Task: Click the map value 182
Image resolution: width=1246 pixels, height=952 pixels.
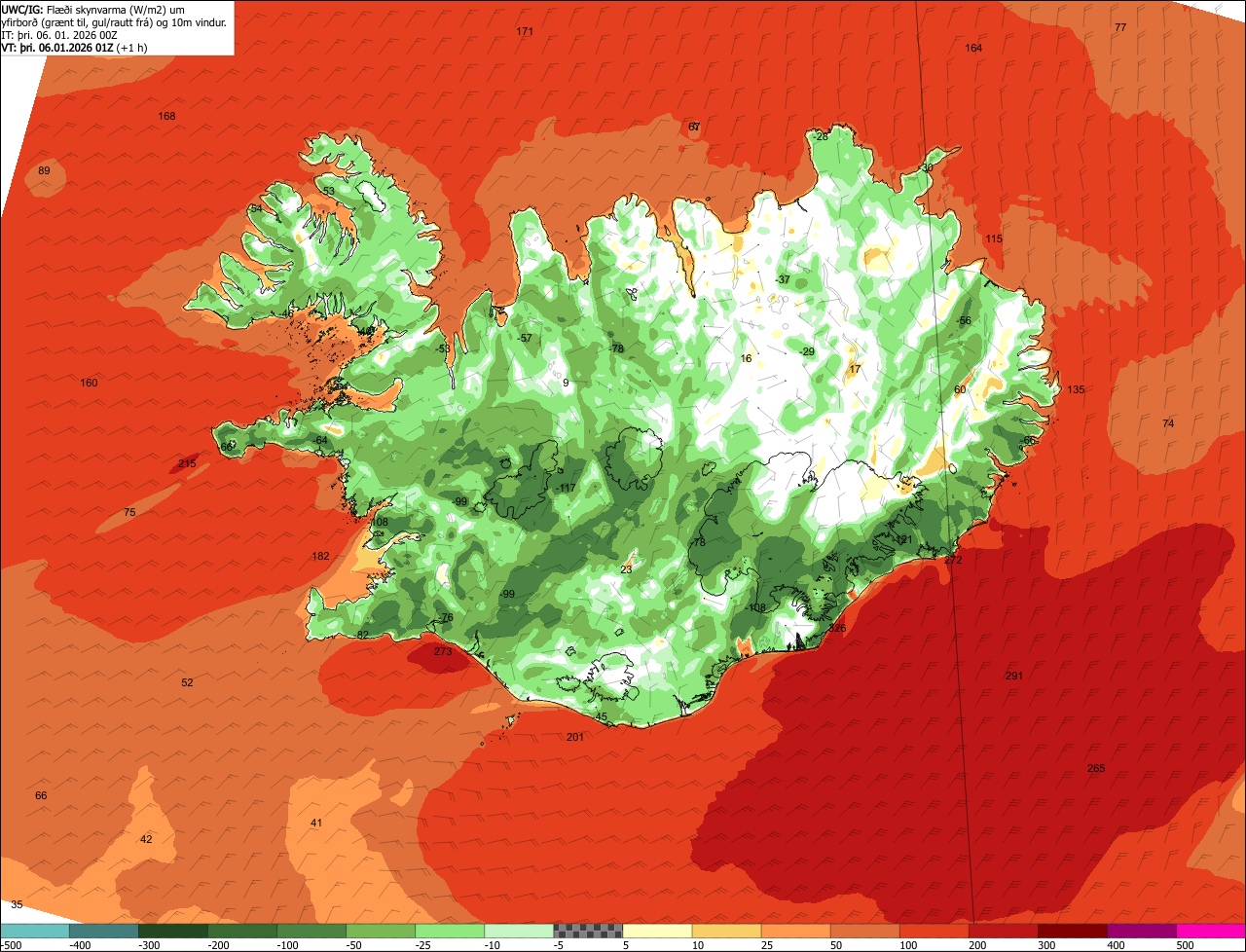Action: (x=320, y=556)
